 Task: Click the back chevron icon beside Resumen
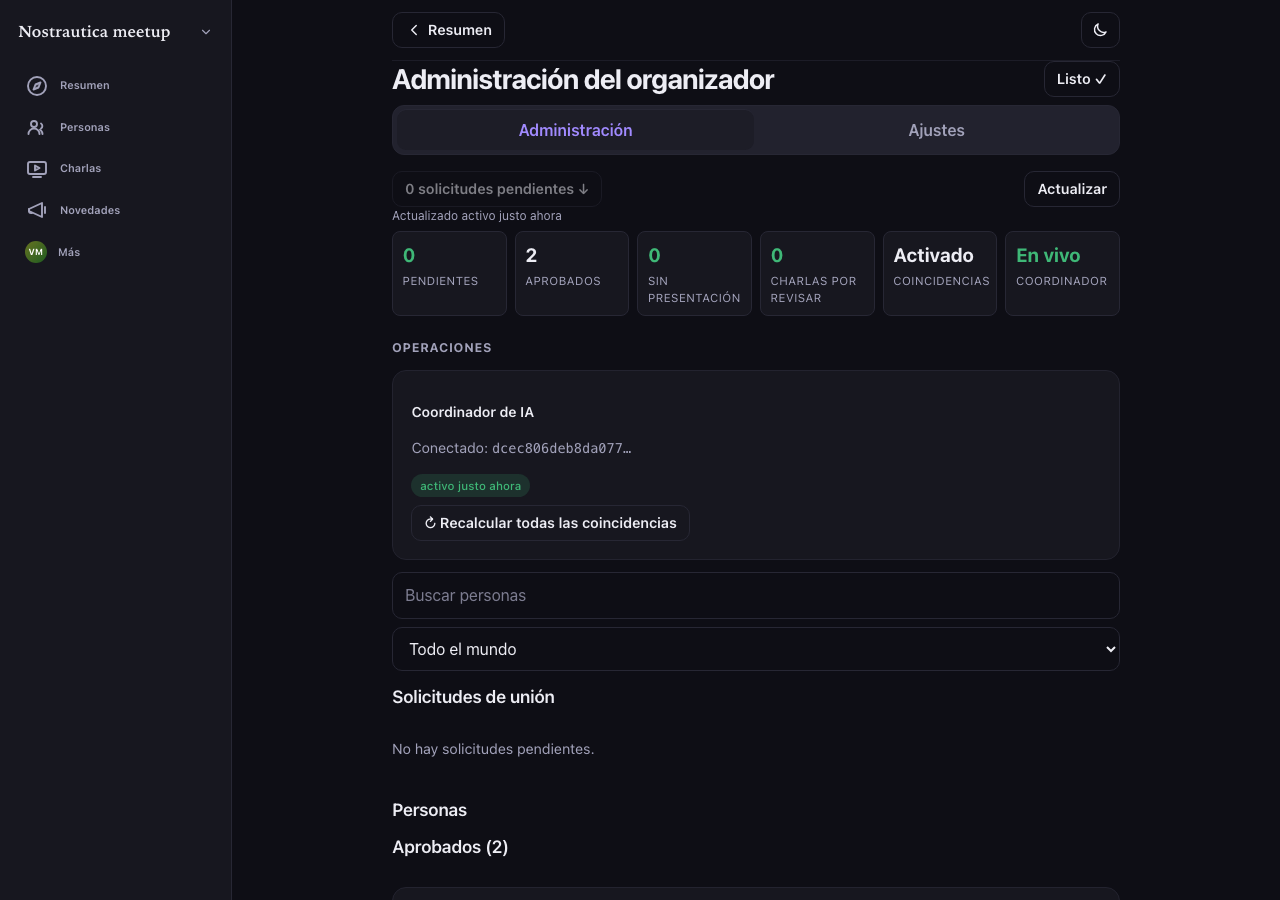[x=414, y=30]
